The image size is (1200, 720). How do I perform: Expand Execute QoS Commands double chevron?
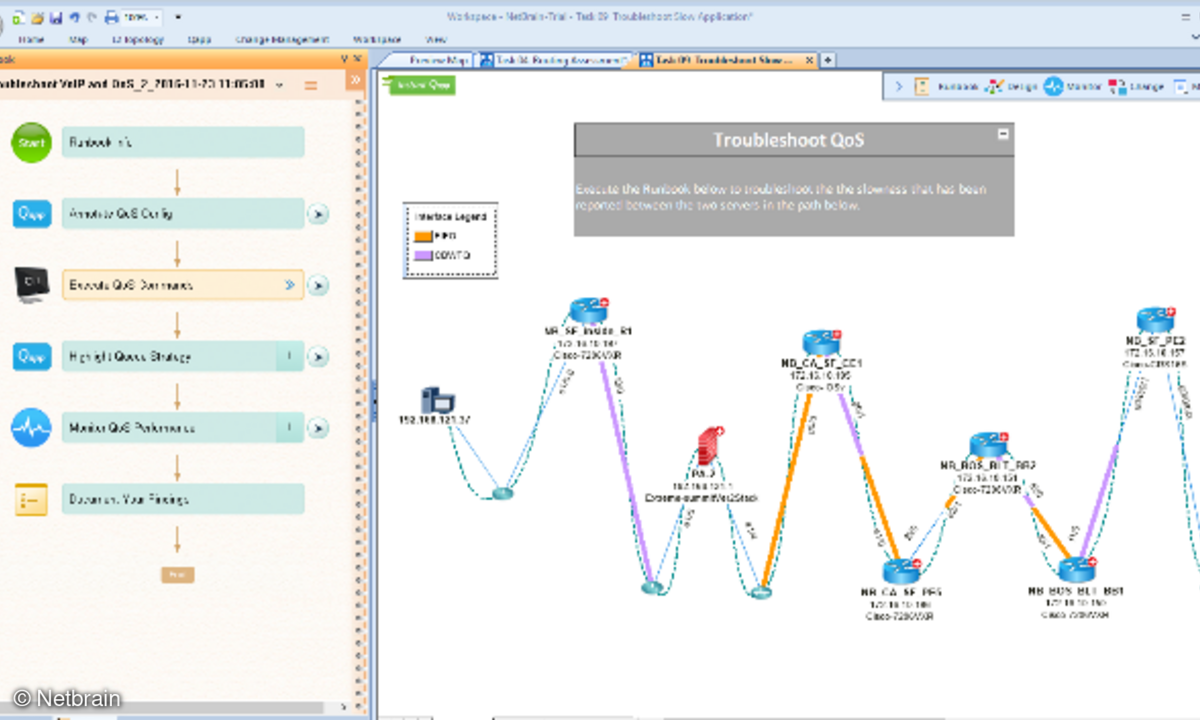pyautogui.click(x=290, y=285)
